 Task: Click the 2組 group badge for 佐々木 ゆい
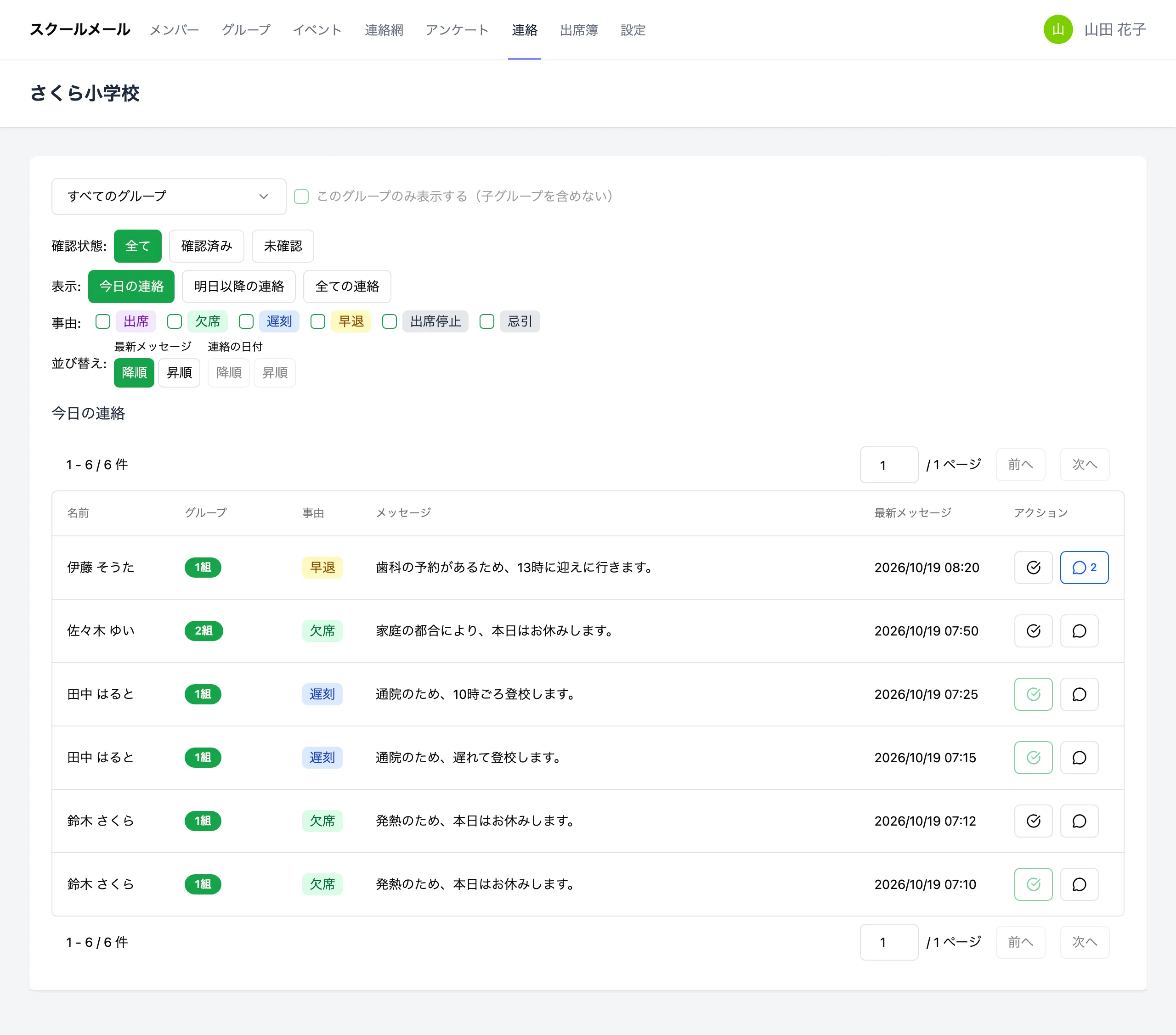[x=204, y=631]
